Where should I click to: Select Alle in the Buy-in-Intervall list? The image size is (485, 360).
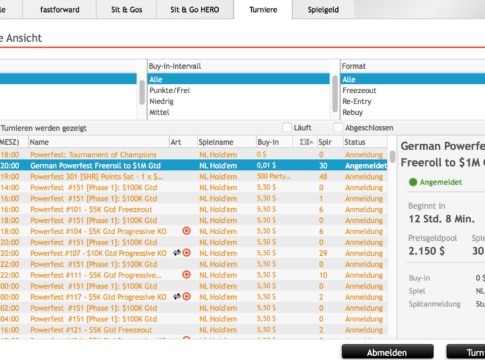[239, 79]
